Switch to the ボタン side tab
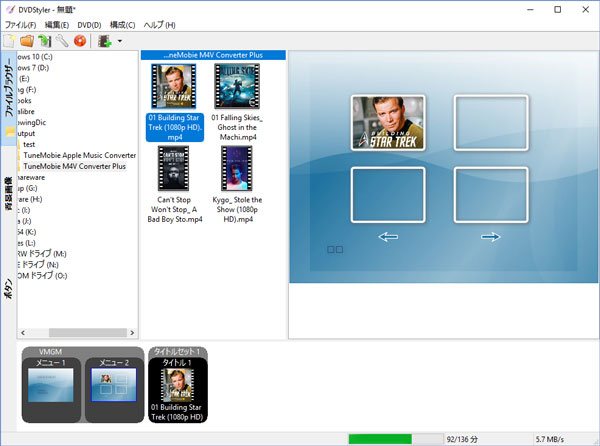600x446 pixels. pyautogui.click(x=8, y=289)
